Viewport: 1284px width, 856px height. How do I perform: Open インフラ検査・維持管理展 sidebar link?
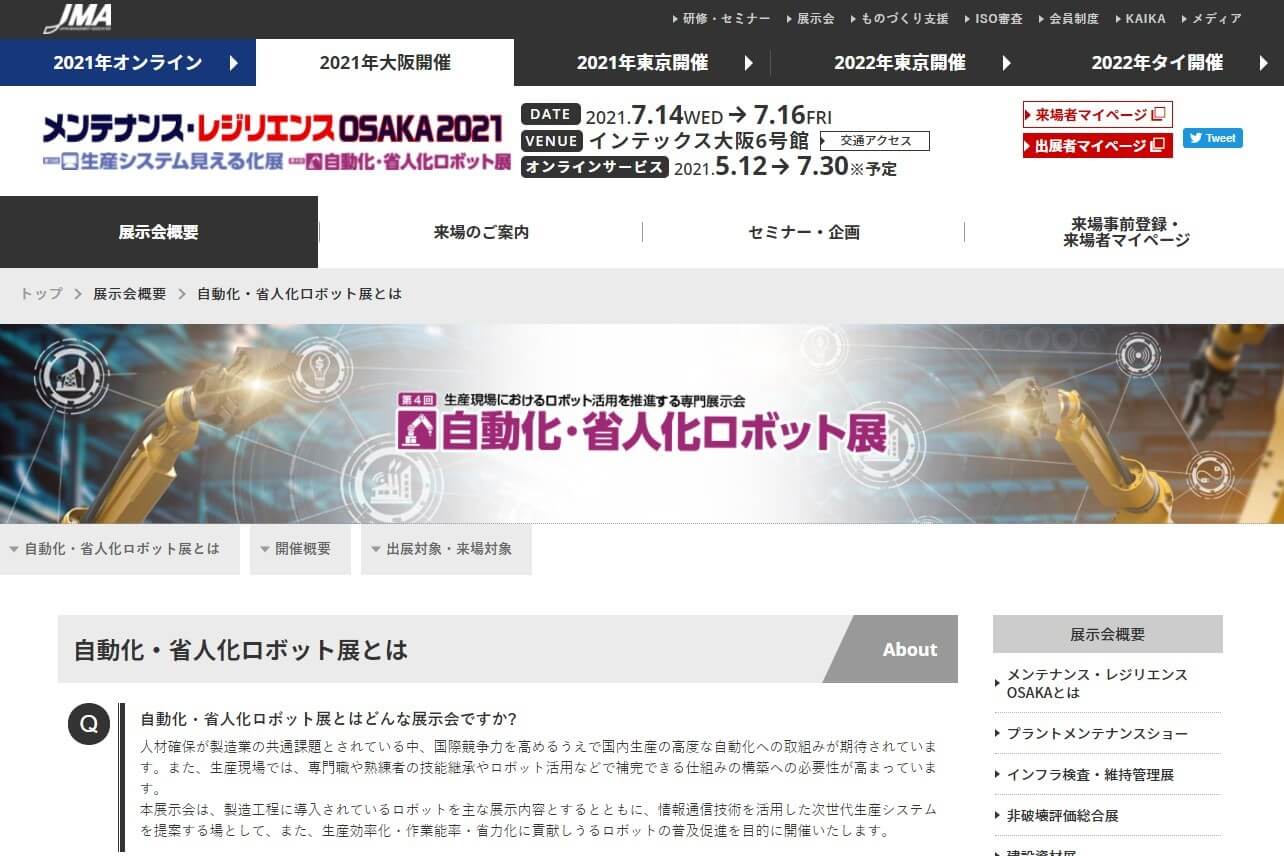tap(1108, 775)
